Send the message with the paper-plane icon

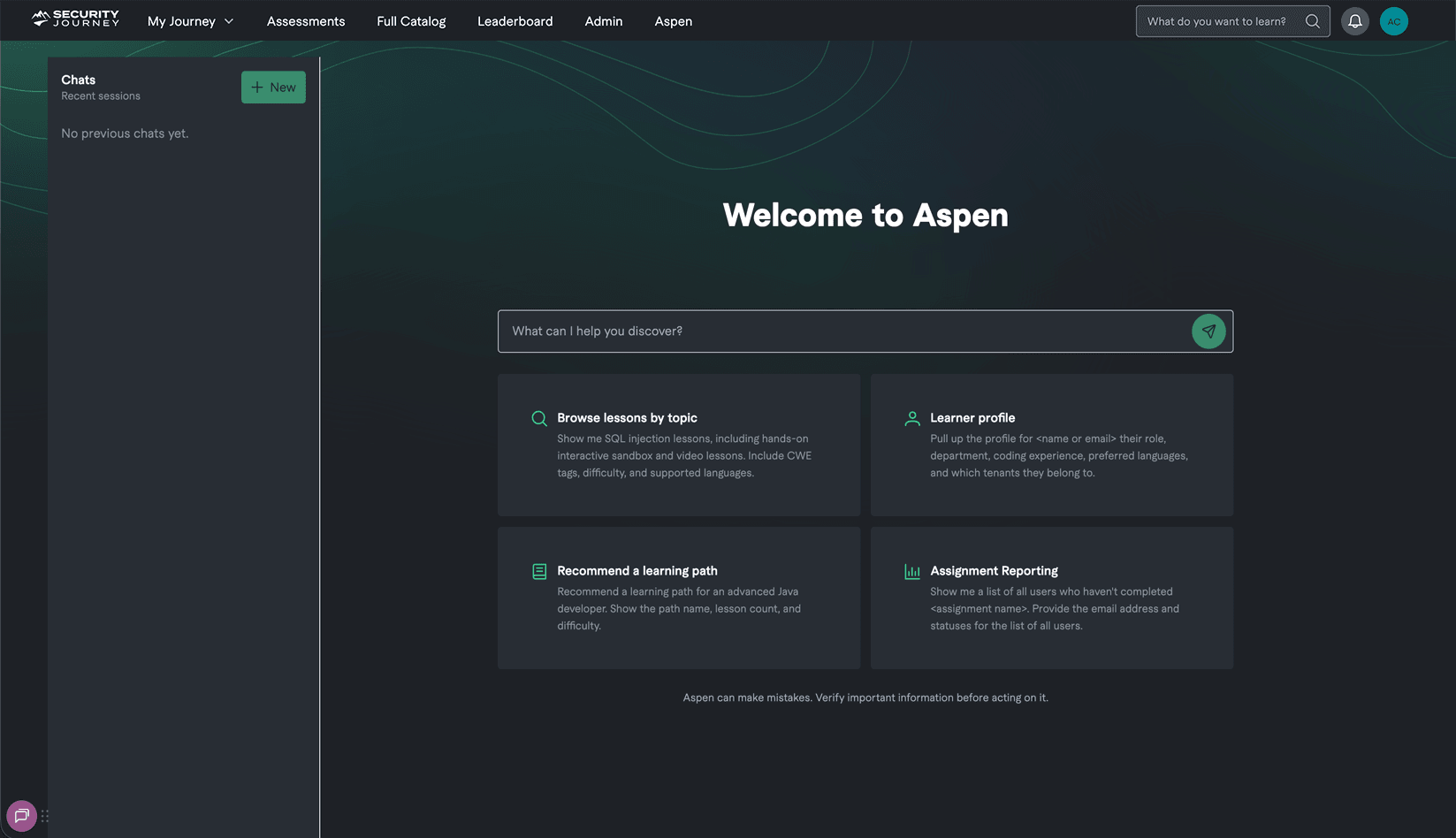click(1208, 331)
